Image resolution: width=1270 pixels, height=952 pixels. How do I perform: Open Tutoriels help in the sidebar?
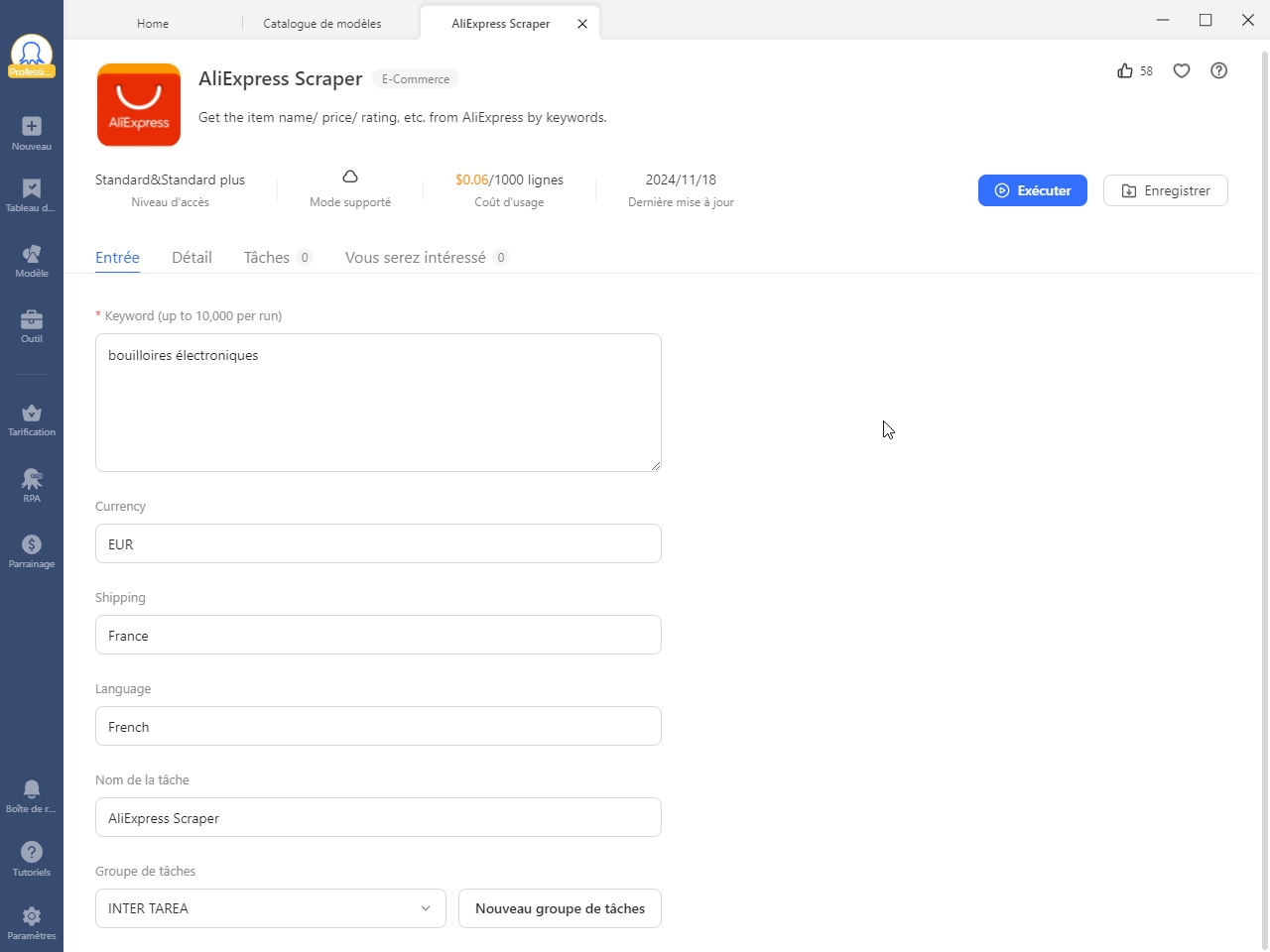pyautogui.click(x=32, y=859)
